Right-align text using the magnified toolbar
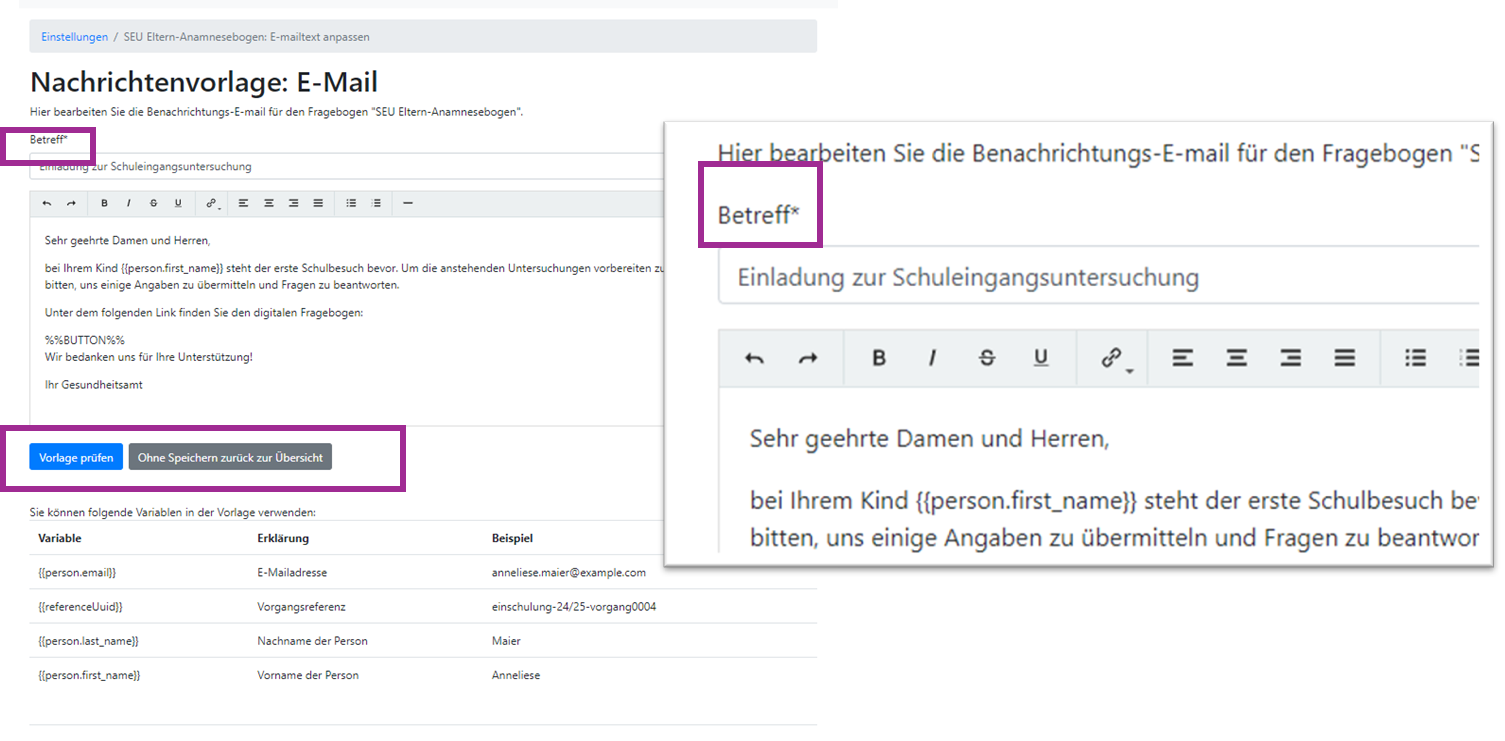1505x741 pixels. [x=1291, y=358]
